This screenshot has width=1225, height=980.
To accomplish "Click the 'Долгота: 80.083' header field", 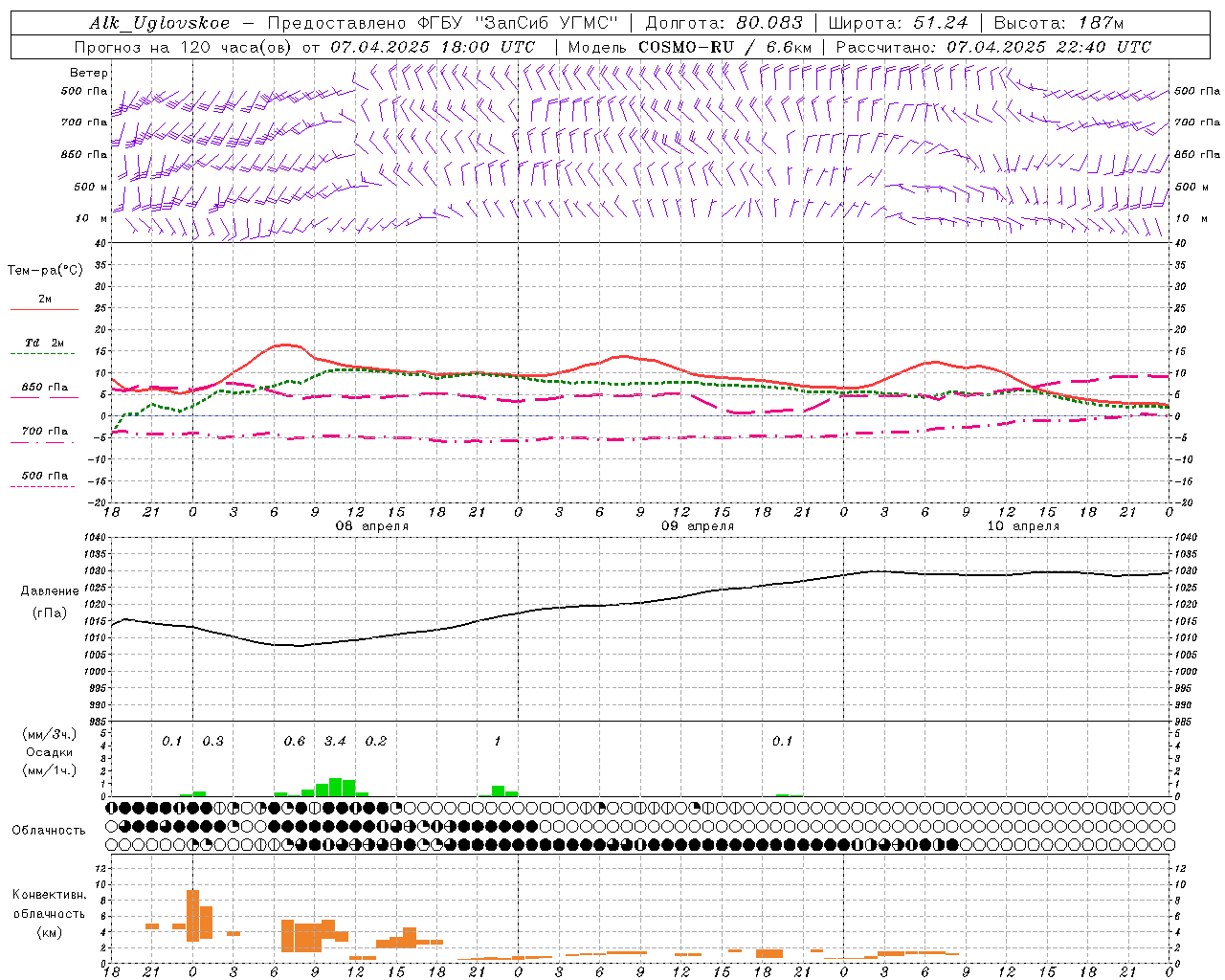I will coord(724,23).
